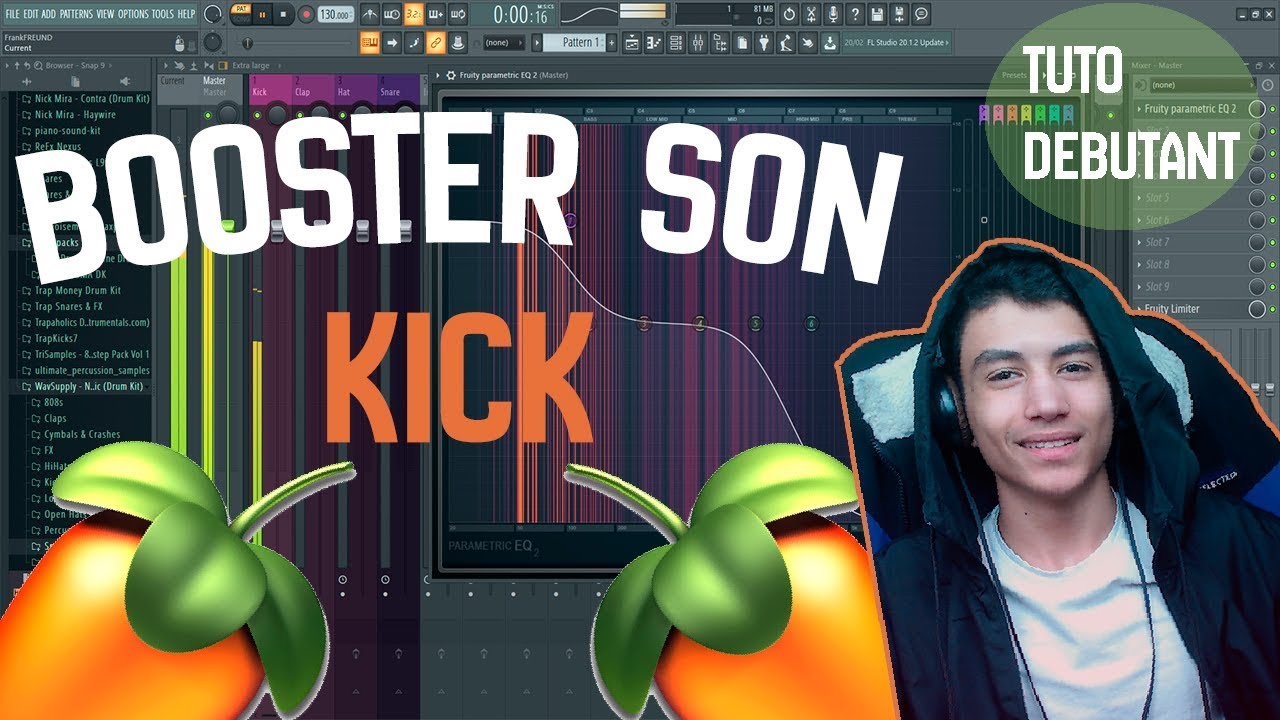Toggle the Slot 8 enable LED

[x=1272, y=264]
